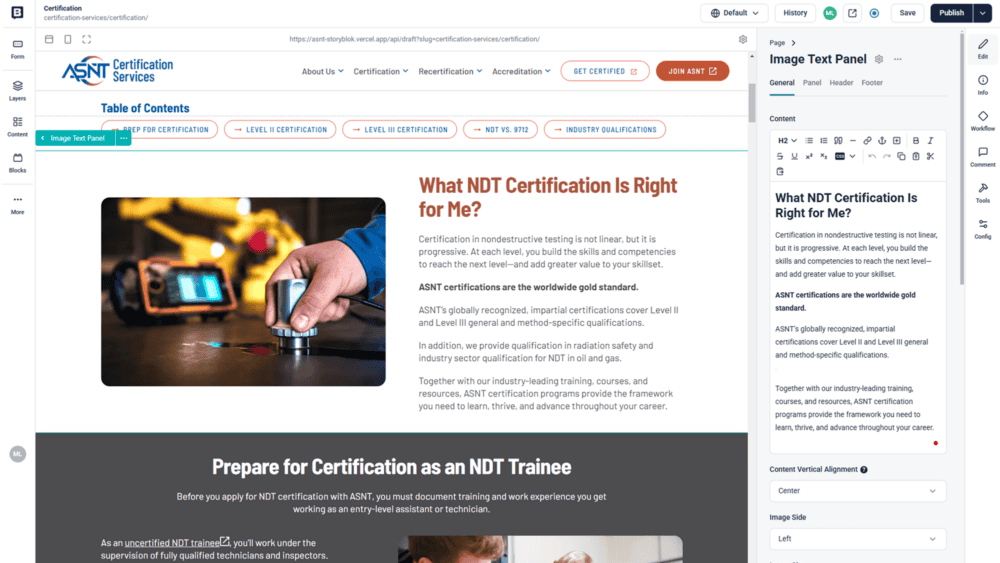
Task: Open the Comment panel icon
Action: point(983,157)
